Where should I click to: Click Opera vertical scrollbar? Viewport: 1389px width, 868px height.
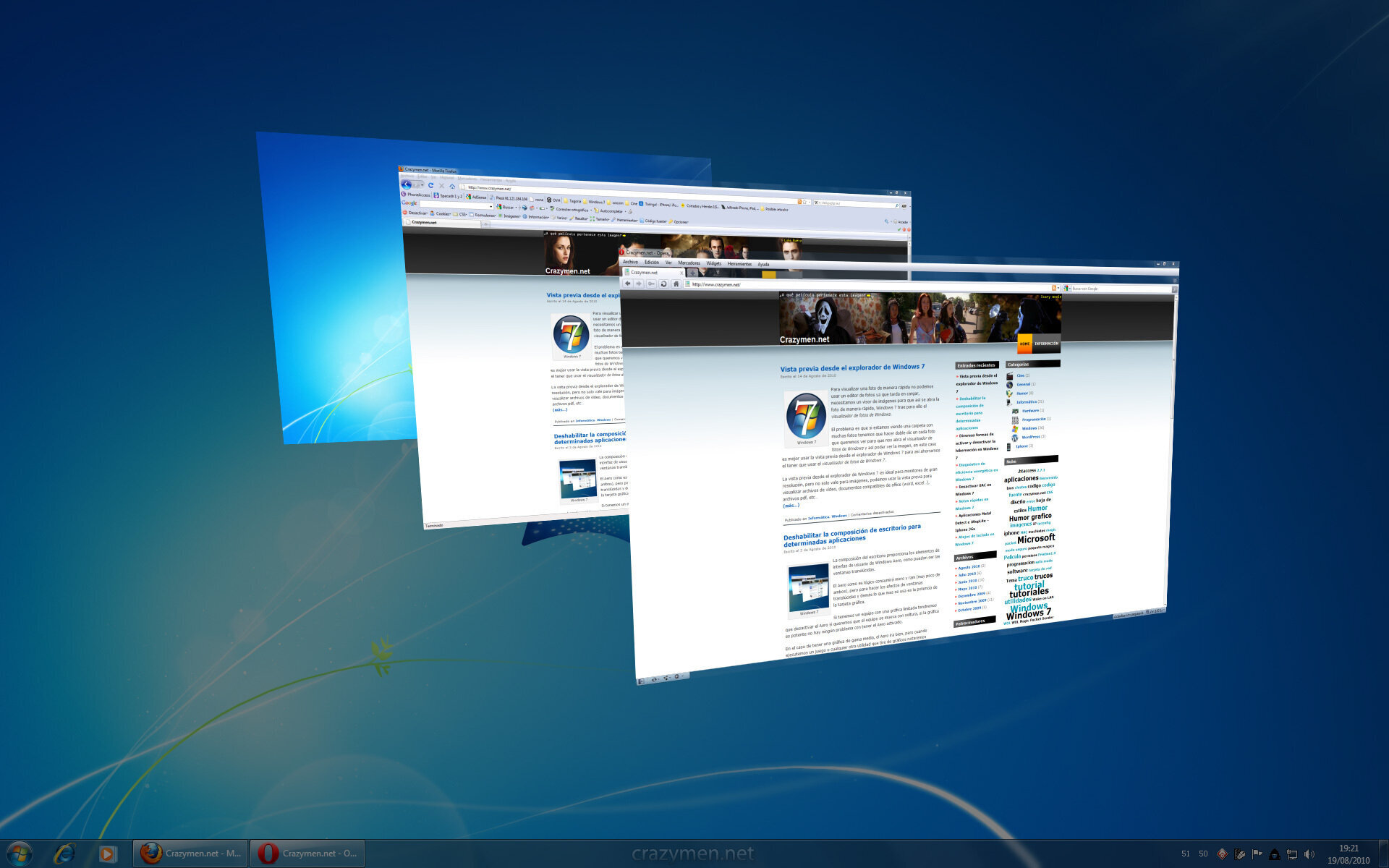point(1171,448)
